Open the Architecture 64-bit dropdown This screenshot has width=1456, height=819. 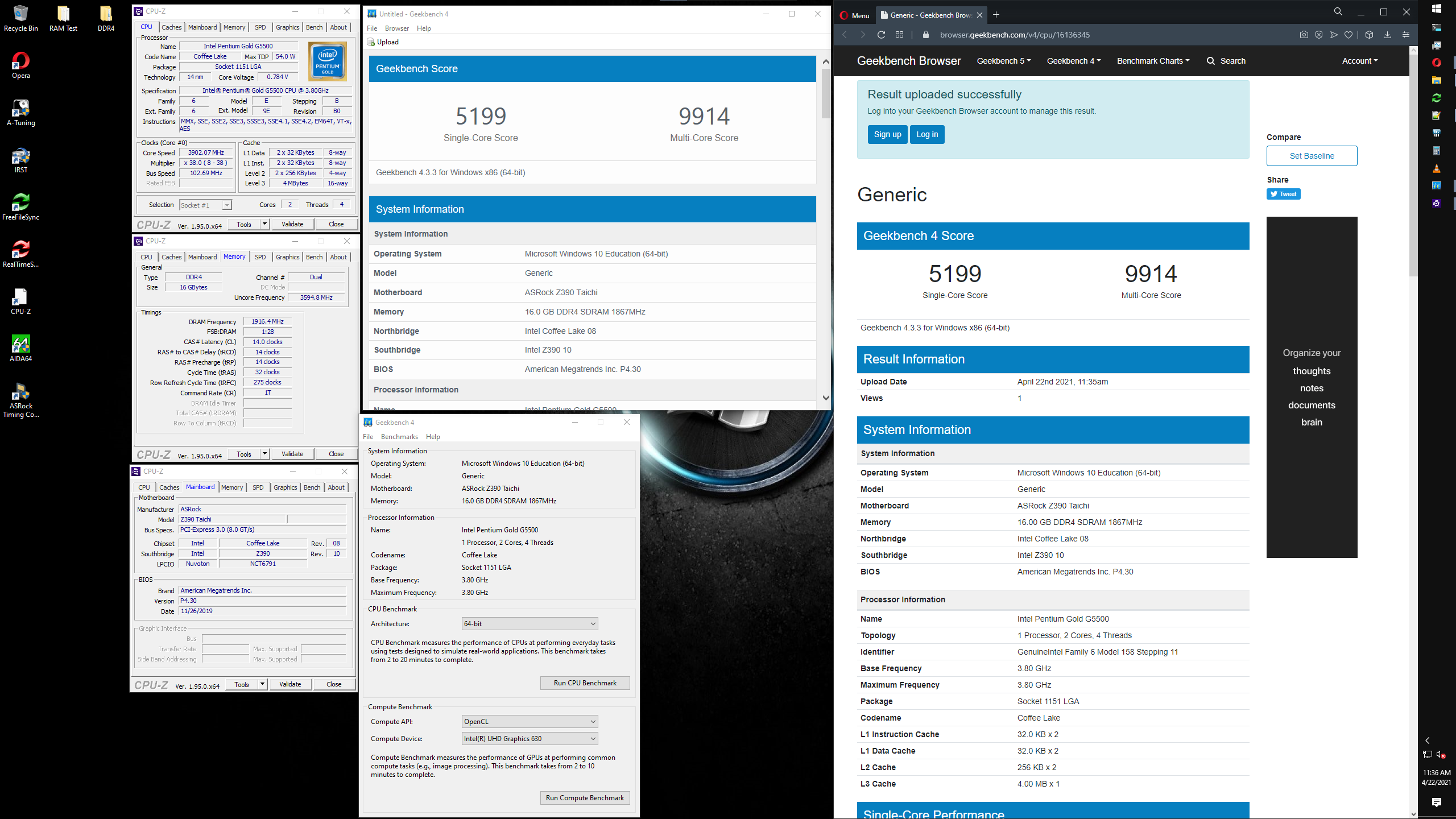point(530,624)
